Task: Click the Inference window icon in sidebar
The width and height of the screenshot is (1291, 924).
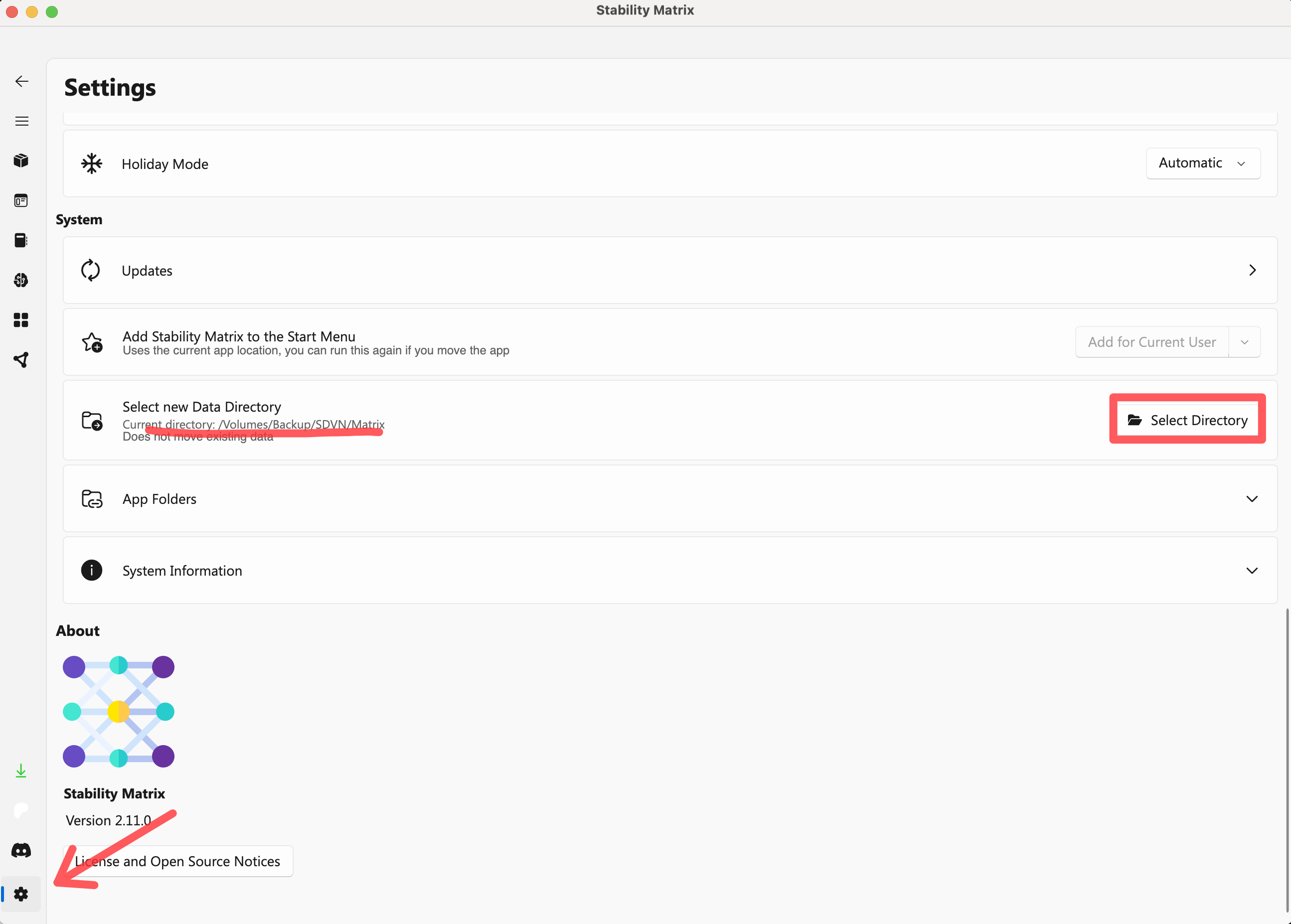Action: 21,201
